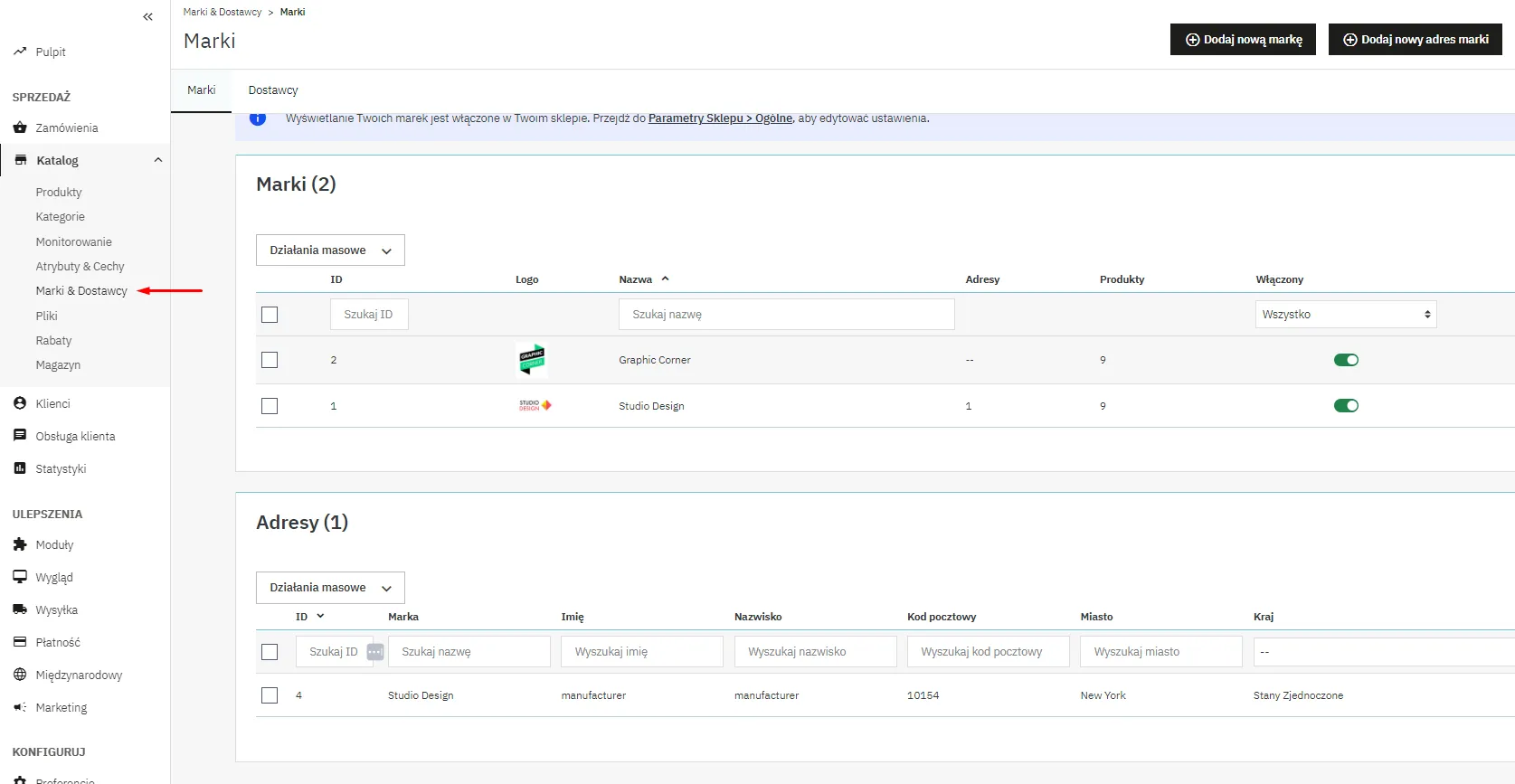Click the blue info icon in banner
Screen dimensions: 1515x784
point(258,118)
